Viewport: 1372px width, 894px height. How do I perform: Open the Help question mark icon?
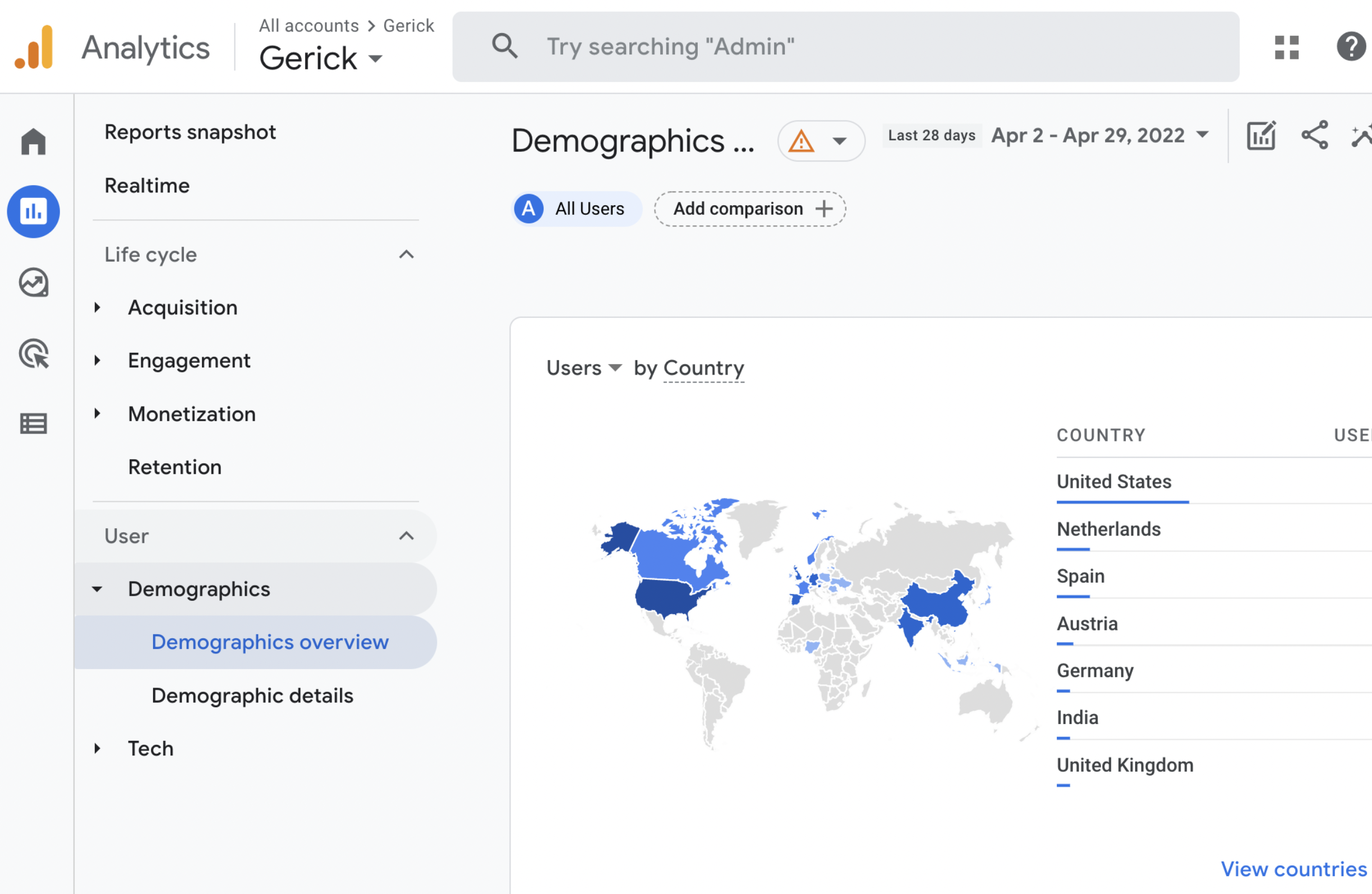click(x=1351, y=47)
